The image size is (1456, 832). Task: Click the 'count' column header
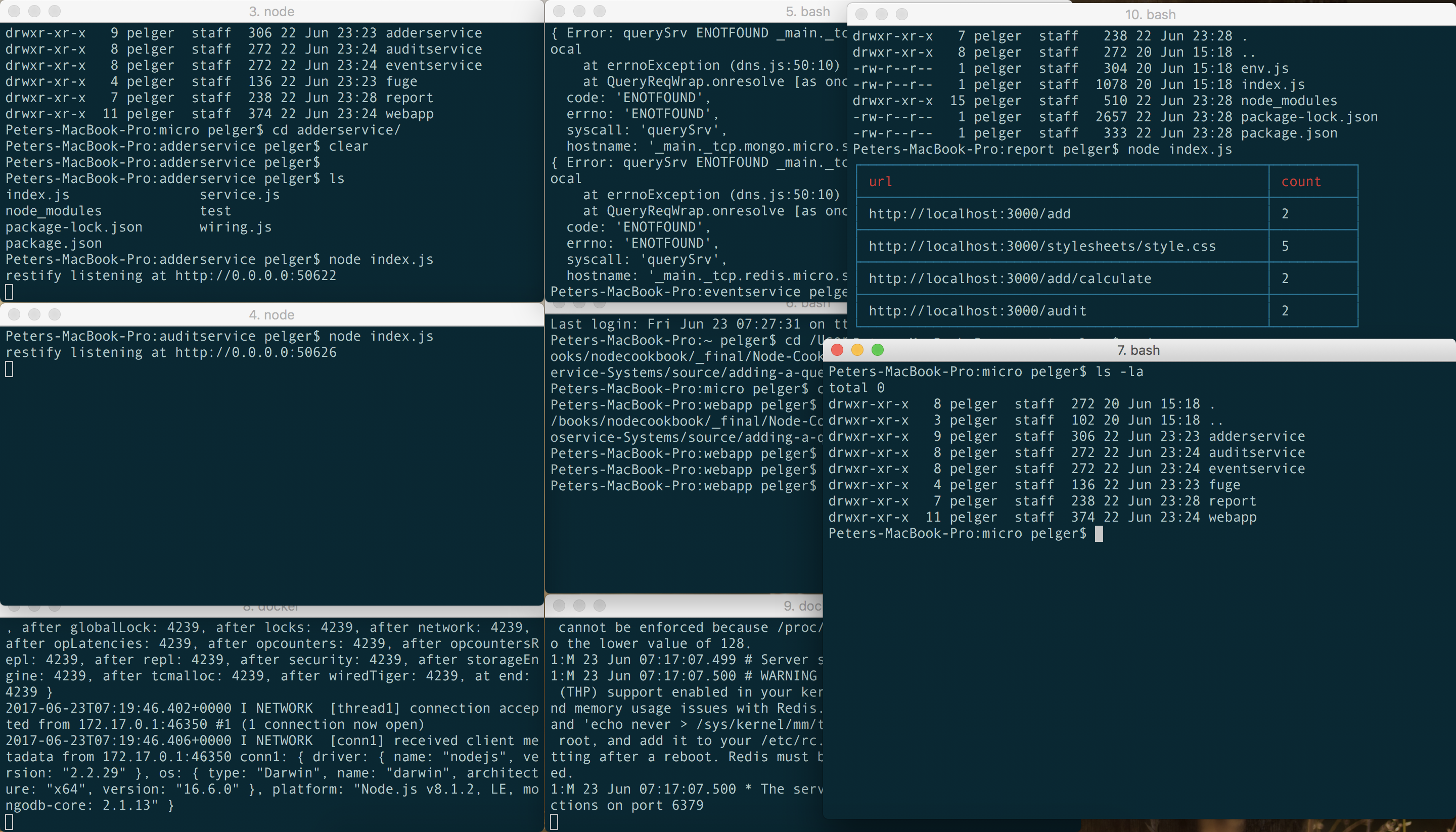click(x=1301, y=181)
